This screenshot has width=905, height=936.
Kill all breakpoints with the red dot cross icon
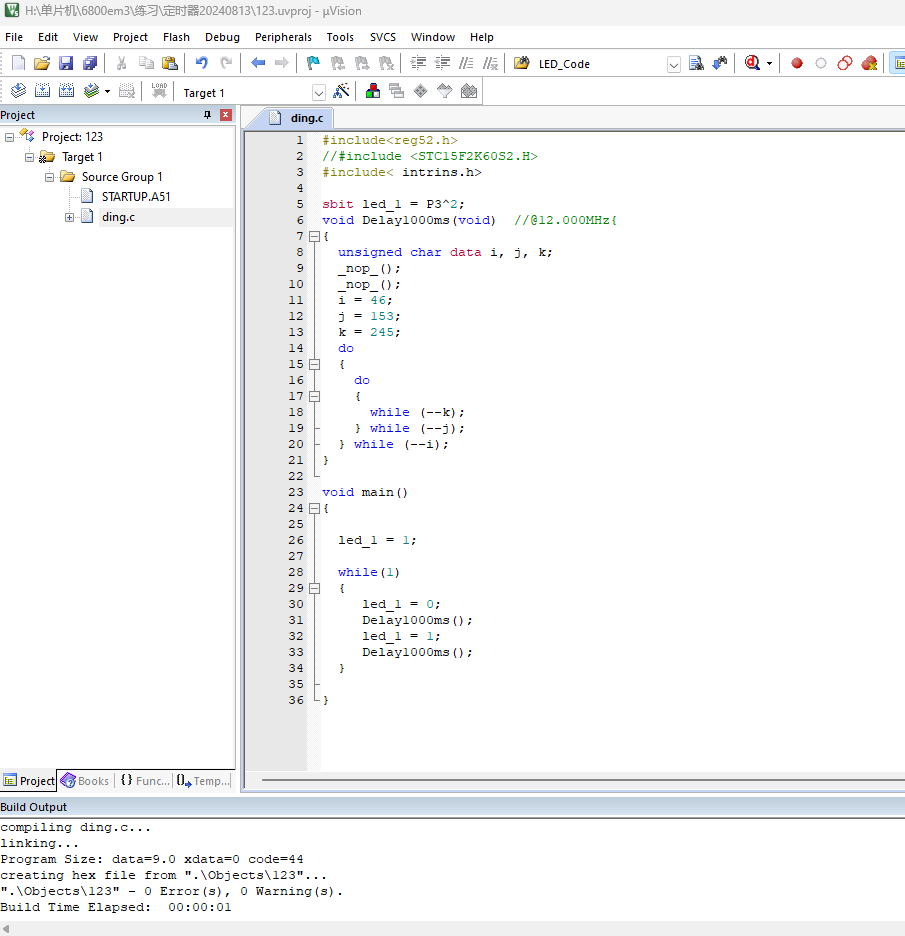869,63
